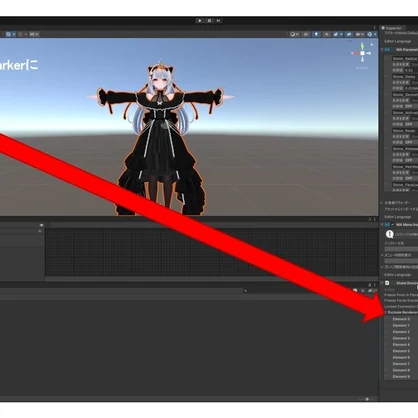The width and height of the screenshot is (418, 418).
Task: Select Element 6 in Exclude Renderers
Action: point(401,357)
